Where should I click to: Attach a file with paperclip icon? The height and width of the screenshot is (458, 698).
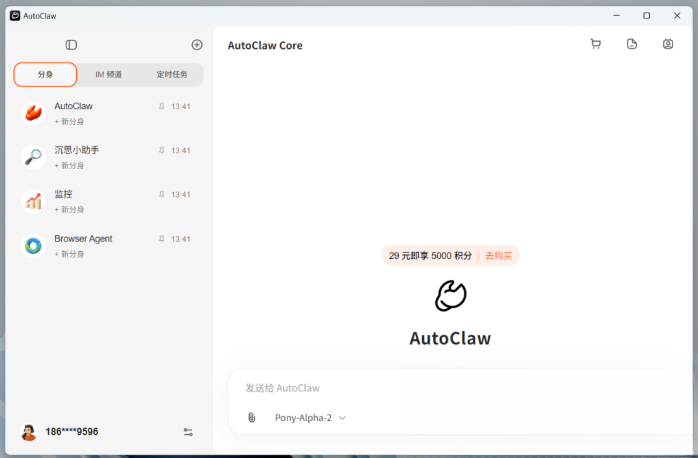coord(252,418)
